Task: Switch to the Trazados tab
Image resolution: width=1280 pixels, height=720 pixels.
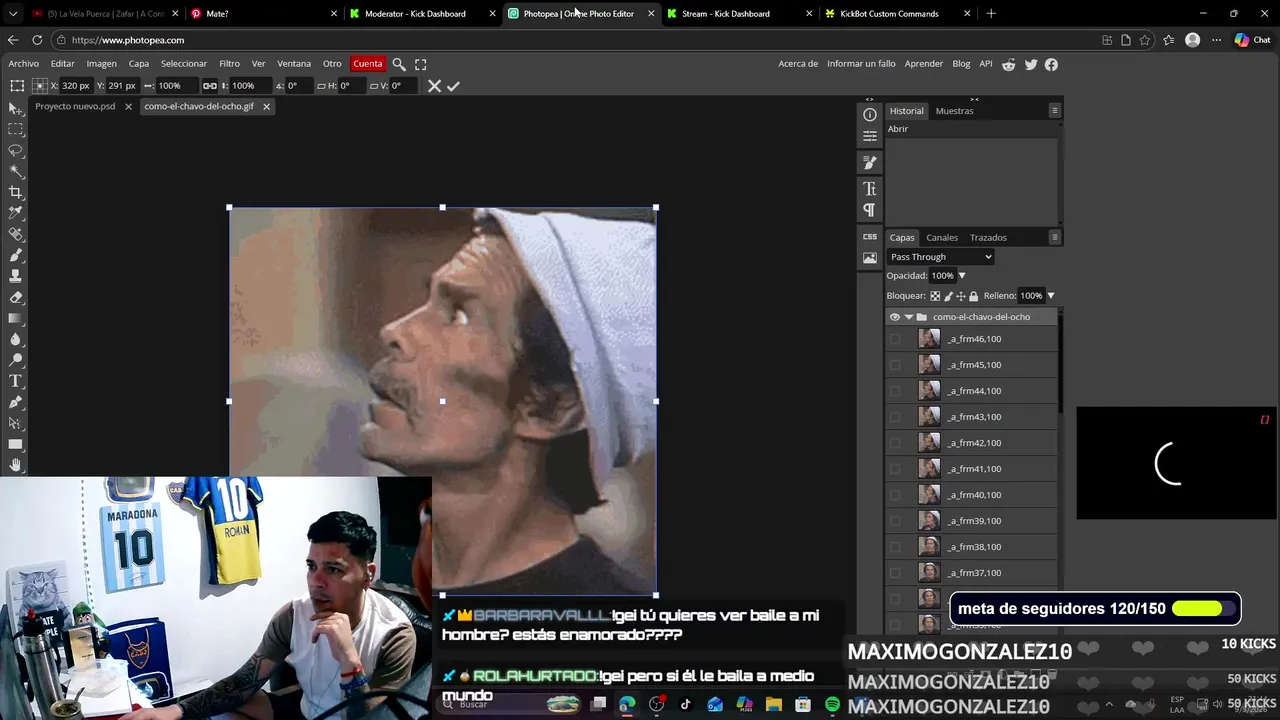Action: pyautogui.click(x=988, y=237)
